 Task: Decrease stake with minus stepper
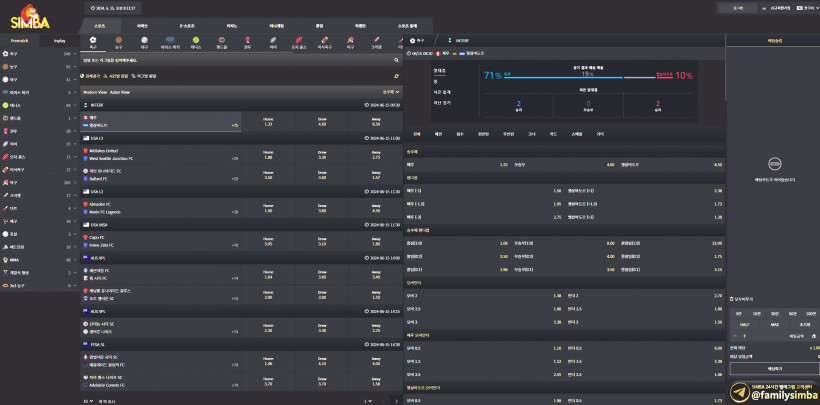[x=735, y=336]
